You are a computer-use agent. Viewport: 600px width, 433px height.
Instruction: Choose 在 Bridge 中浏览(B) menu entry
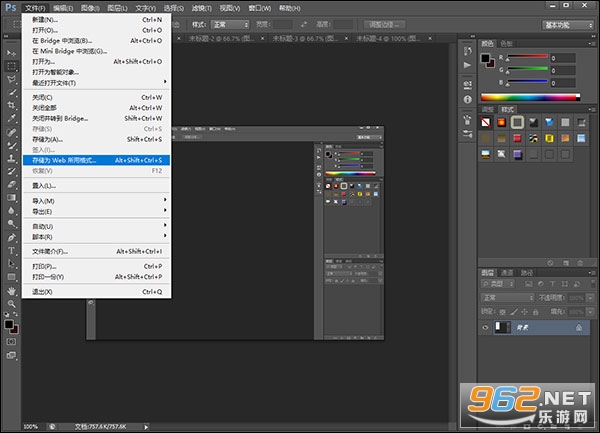point(96,41)
